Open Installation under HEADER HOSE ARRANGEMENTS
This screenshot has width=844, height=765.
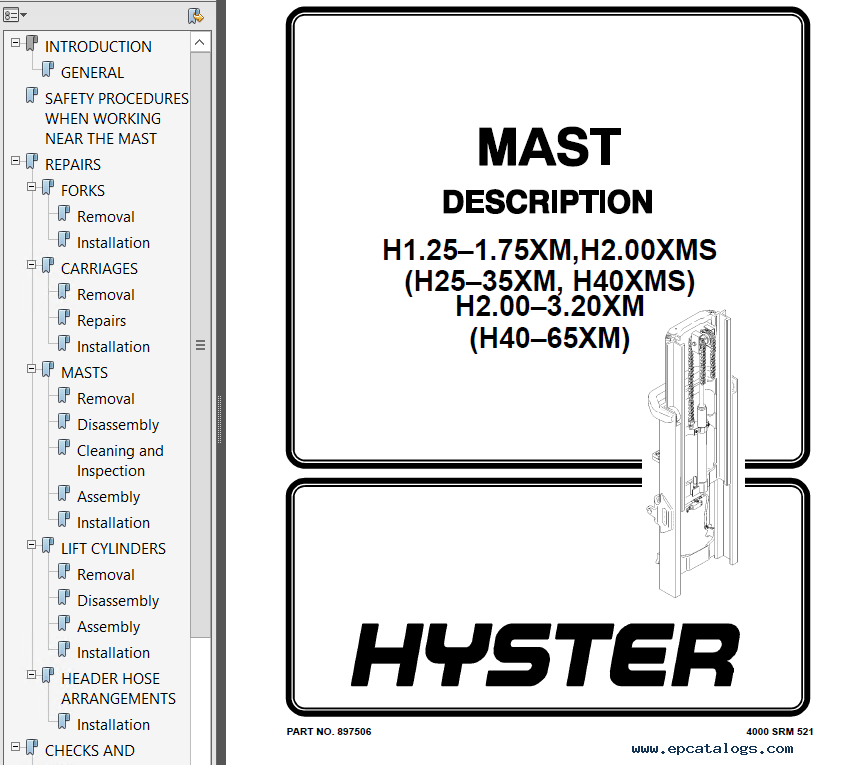coord(113,725)
